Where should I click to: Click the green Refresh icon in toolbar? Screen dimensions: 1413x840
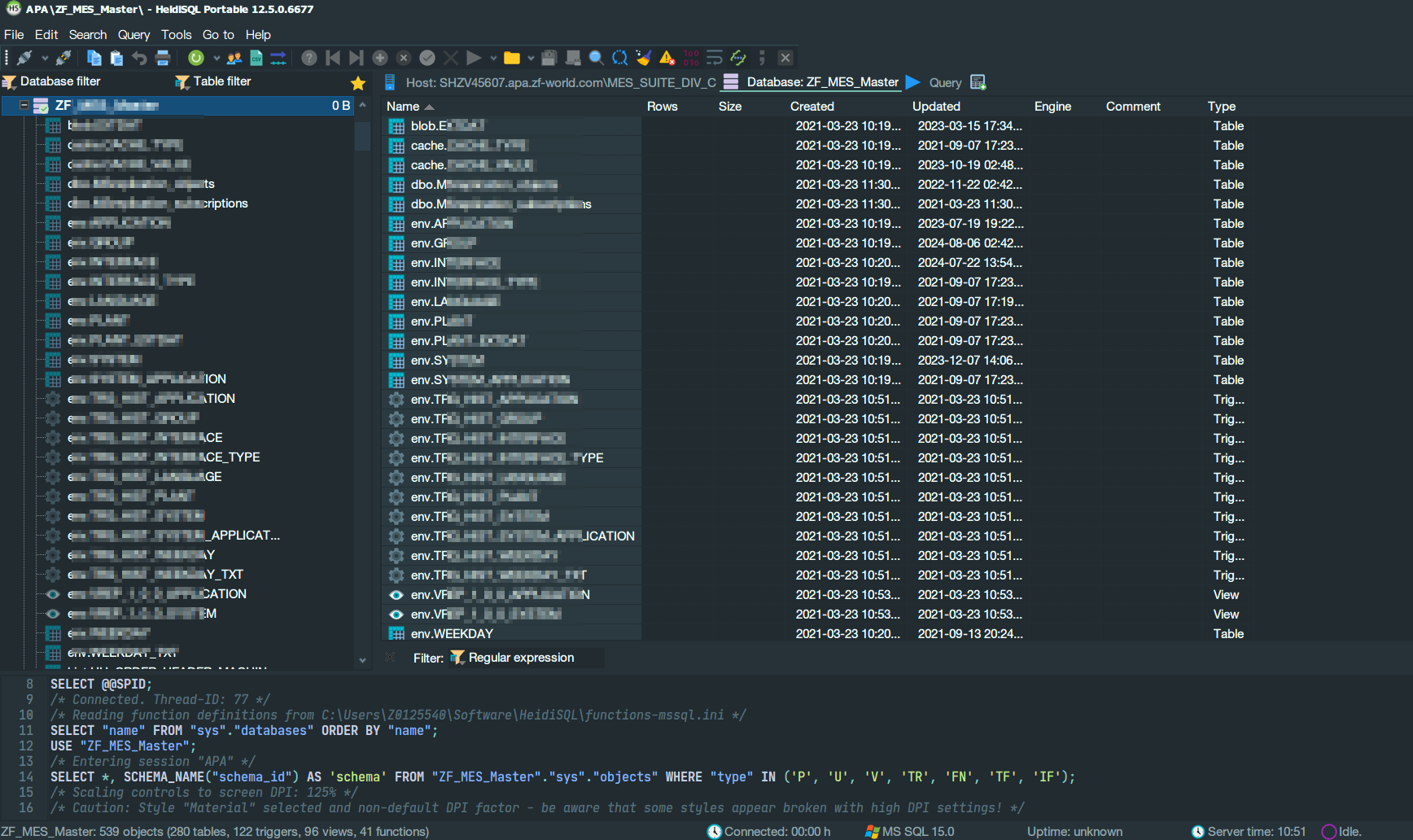point(196,58)
